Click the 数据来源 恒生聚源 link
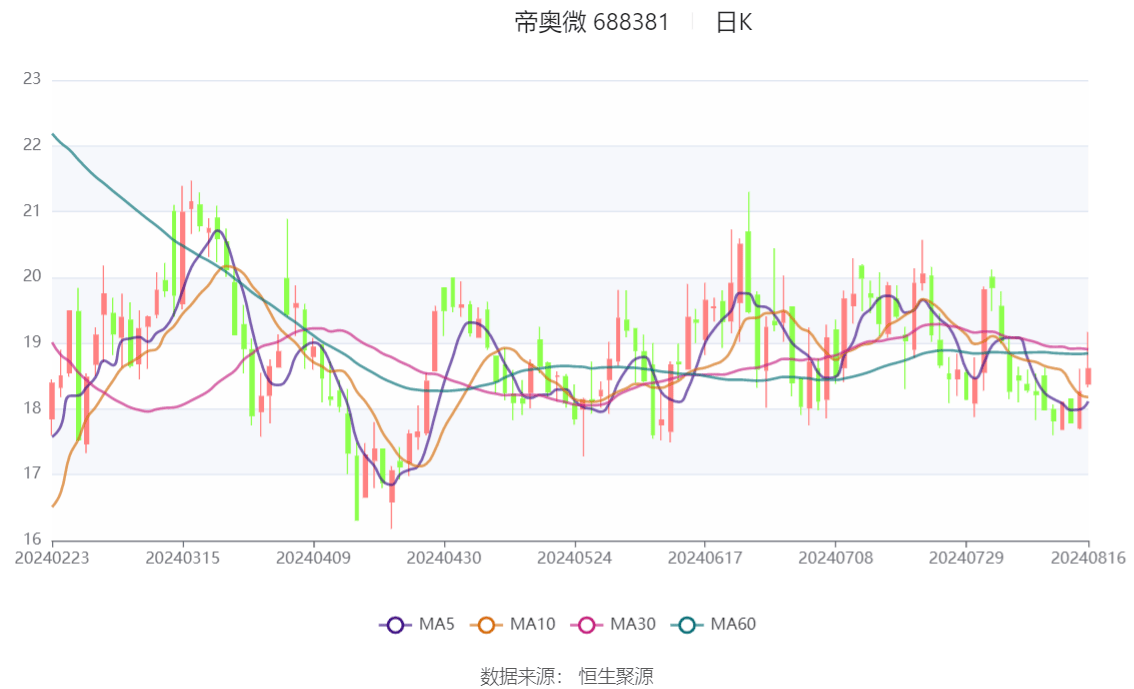The image size is (1134, 689). [565, 676]
